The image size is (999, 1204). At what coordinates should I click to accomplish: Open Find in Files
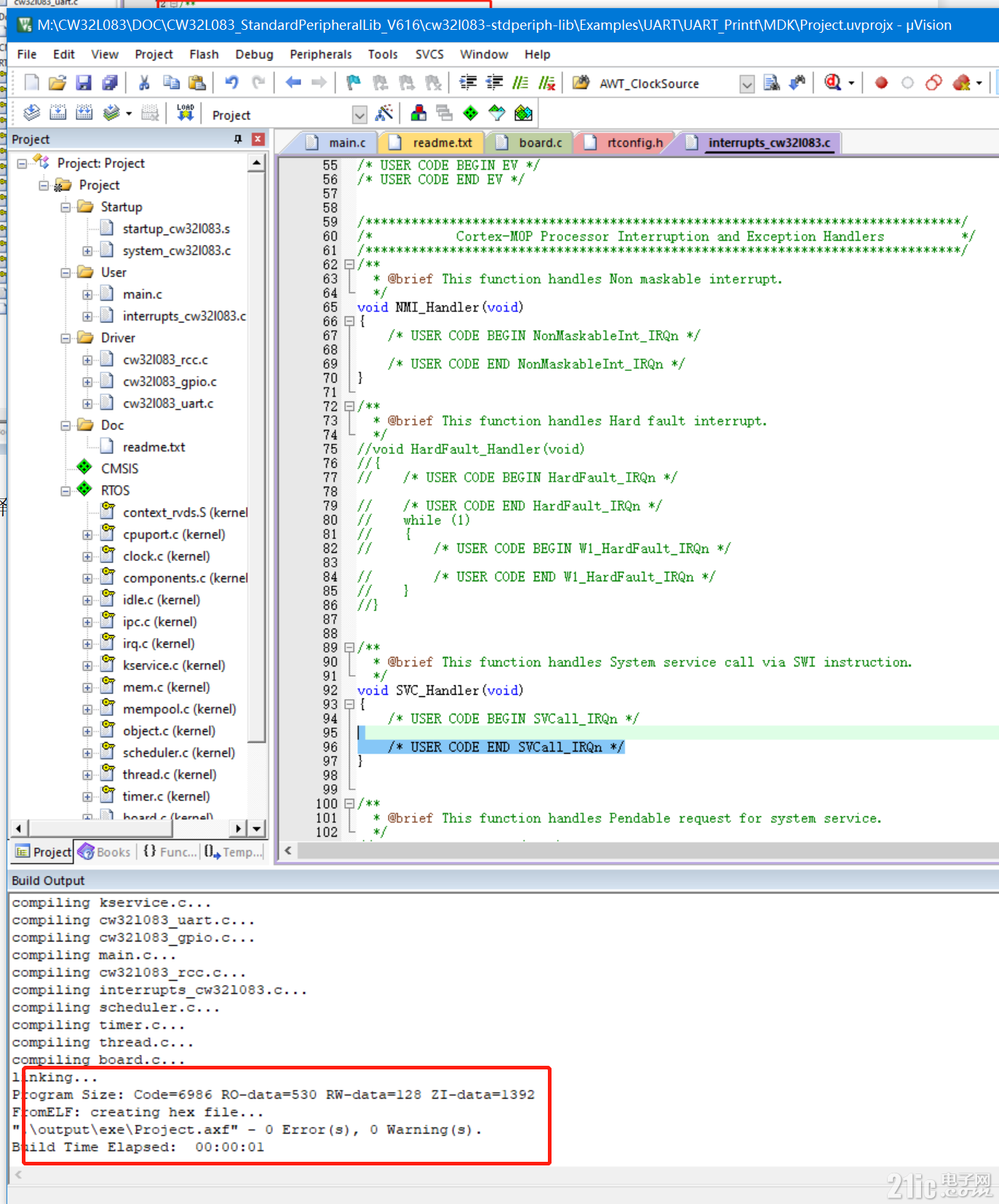771,83
